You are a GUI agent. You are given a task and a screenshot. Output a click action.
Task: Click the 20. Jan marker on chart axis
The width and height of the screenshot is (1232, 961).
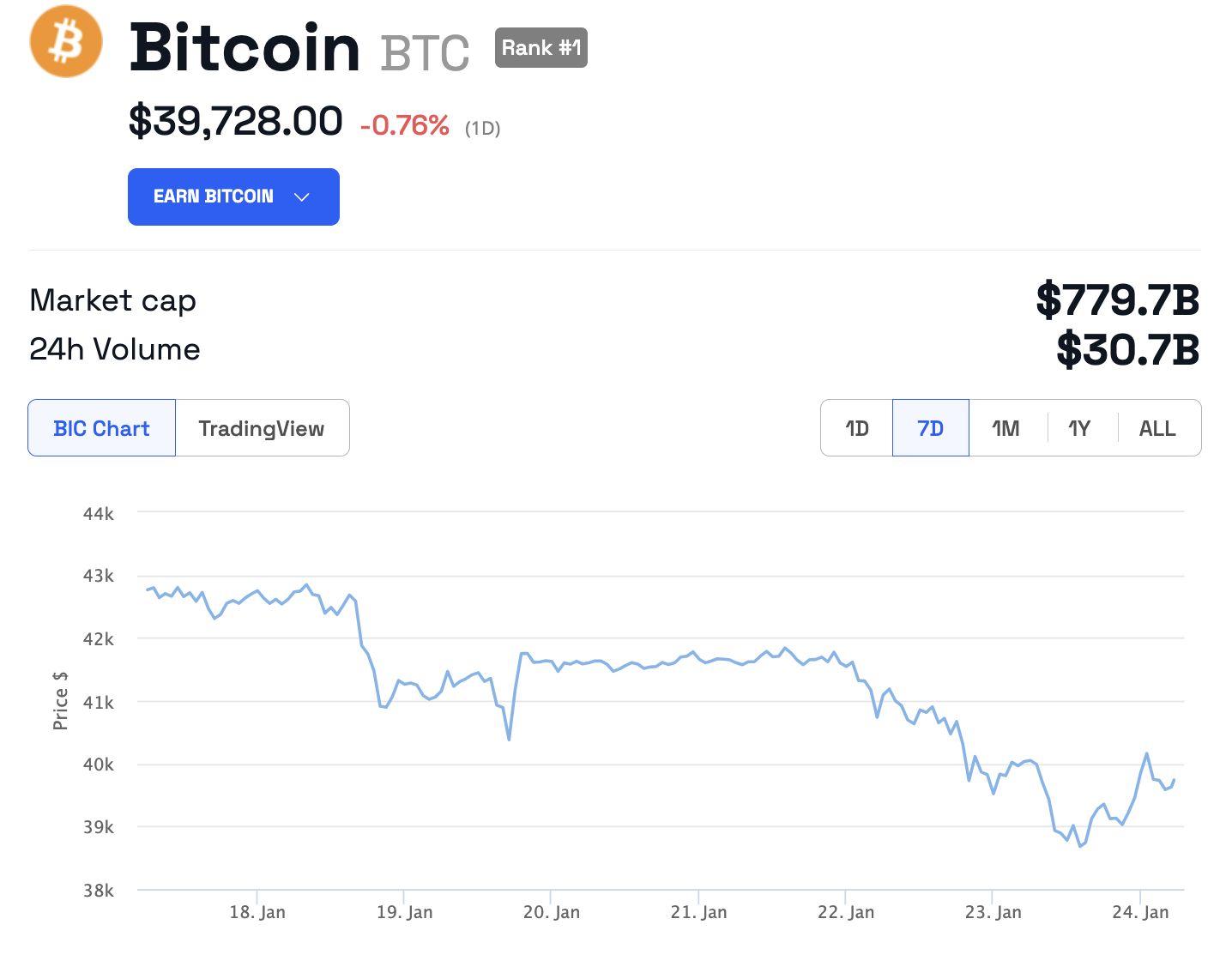[552, 912]
